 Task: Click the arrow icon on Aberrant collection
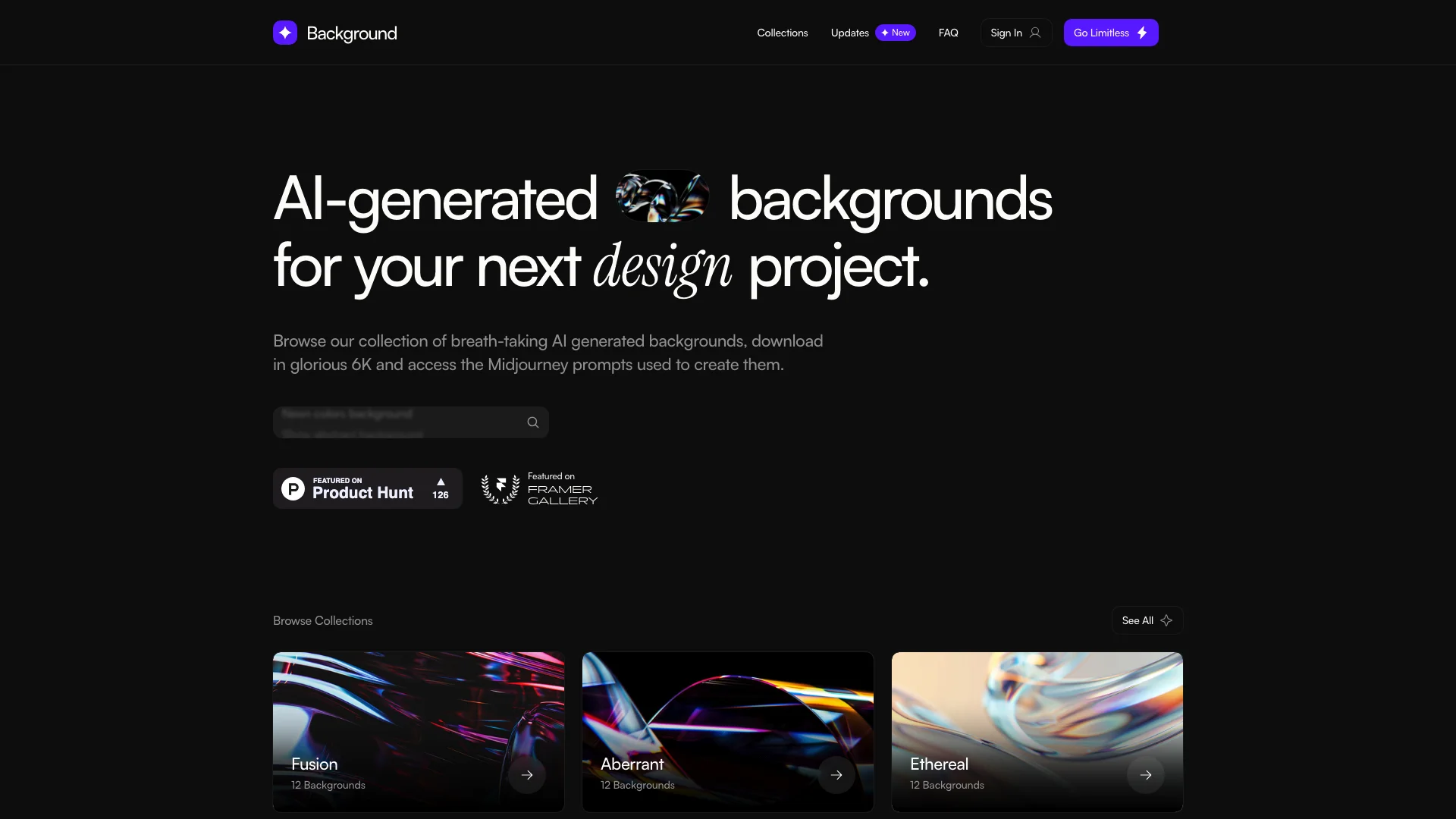[x=837, y=774]
